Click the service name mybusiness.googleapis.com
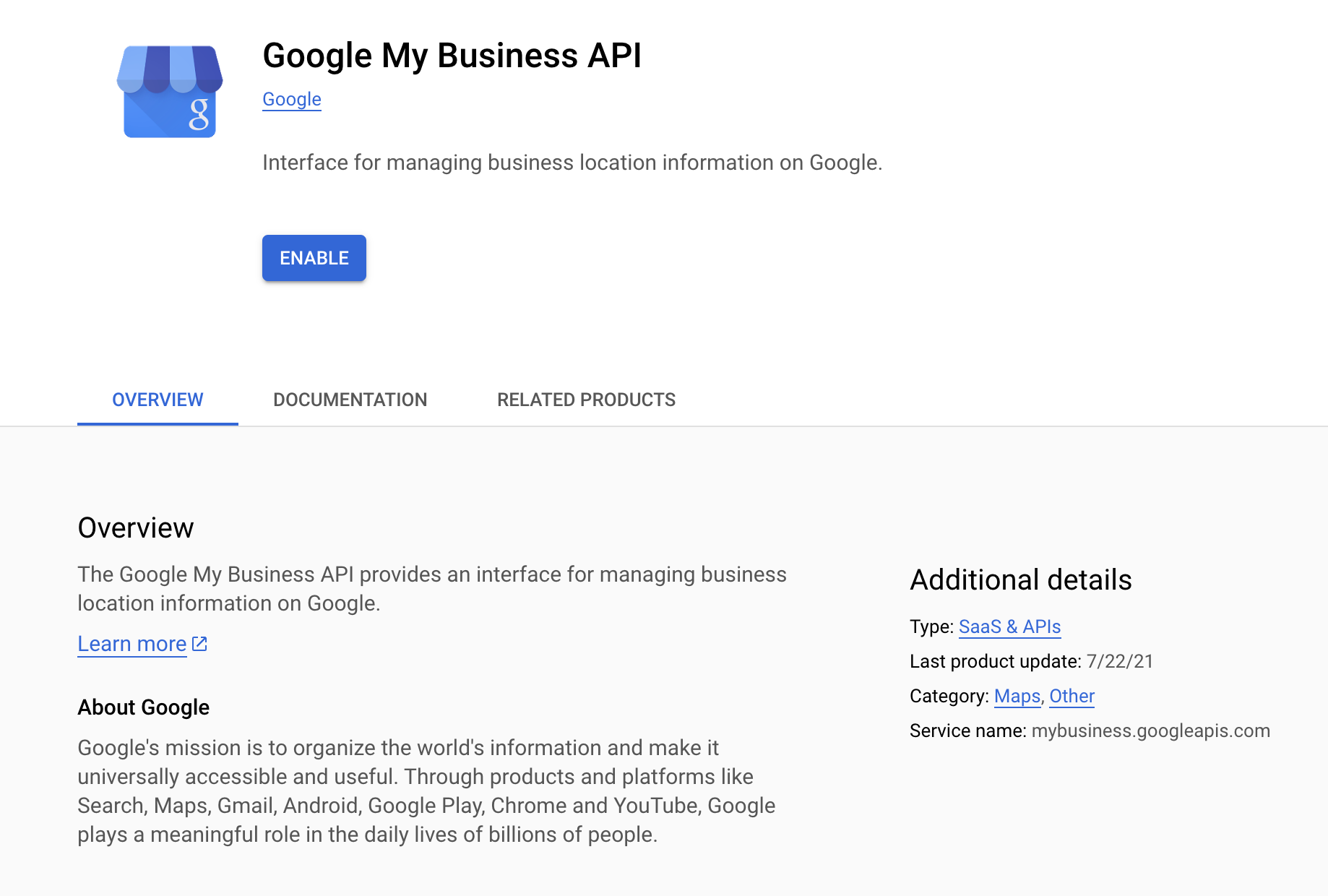Screen dimensions: 1328x896 (1151, 731)
